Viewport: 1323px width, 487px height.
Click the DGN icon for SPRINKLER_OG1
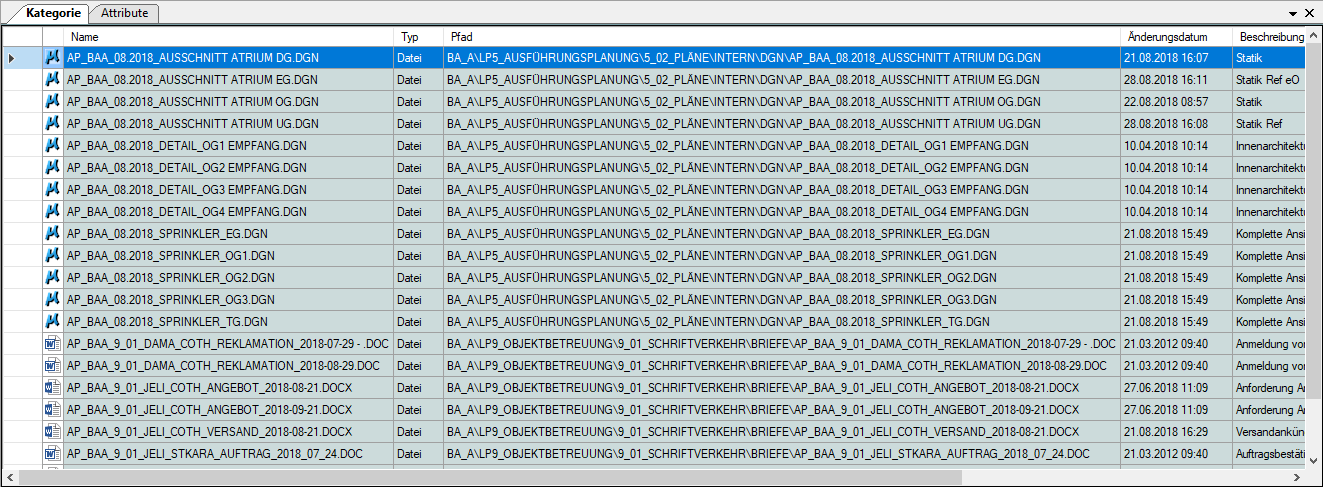[x=53, y=256]
